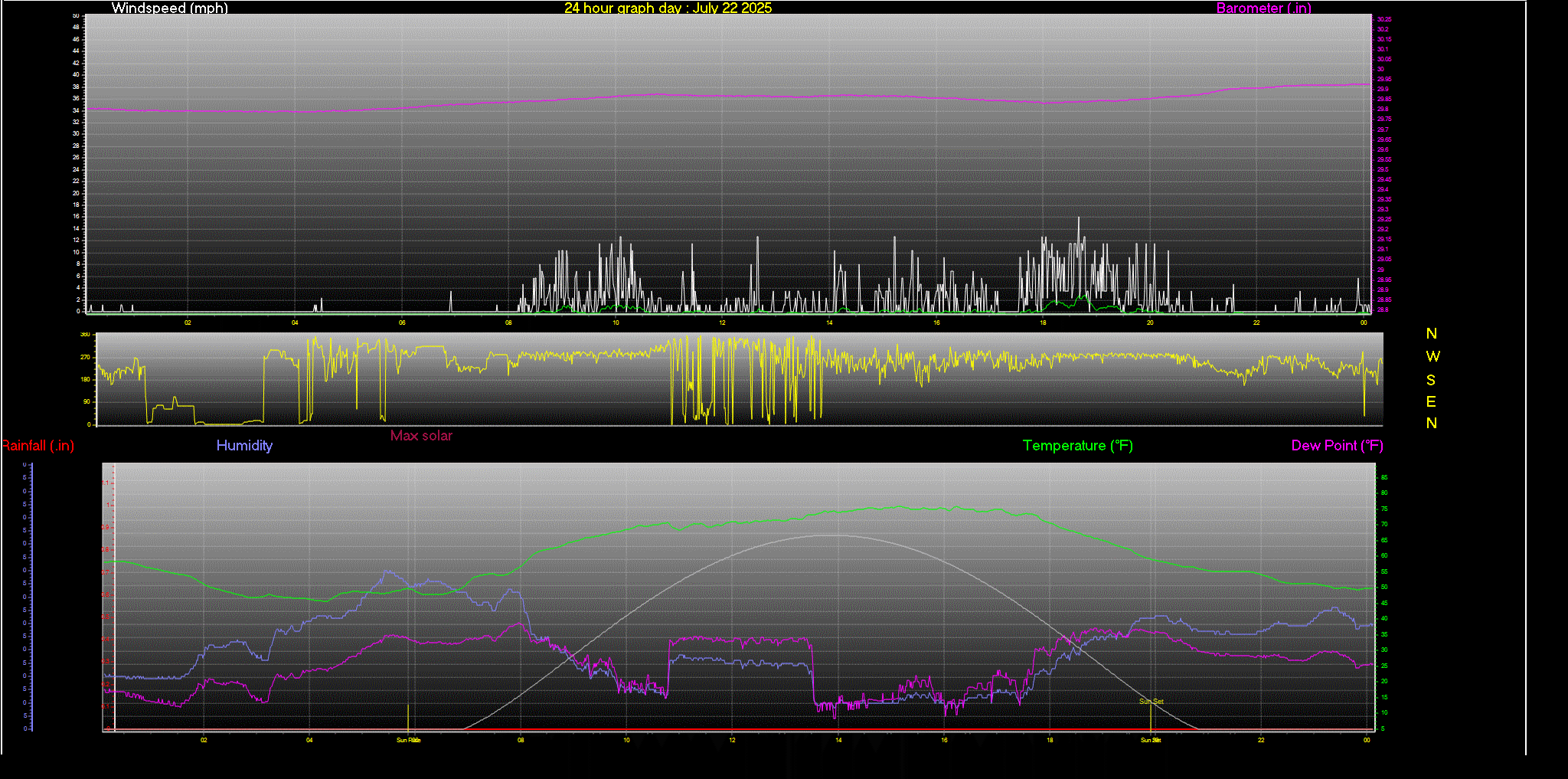Click the '48' windspeed axis value
This screenshot has height=779, width=1568.
pos(76,27)
